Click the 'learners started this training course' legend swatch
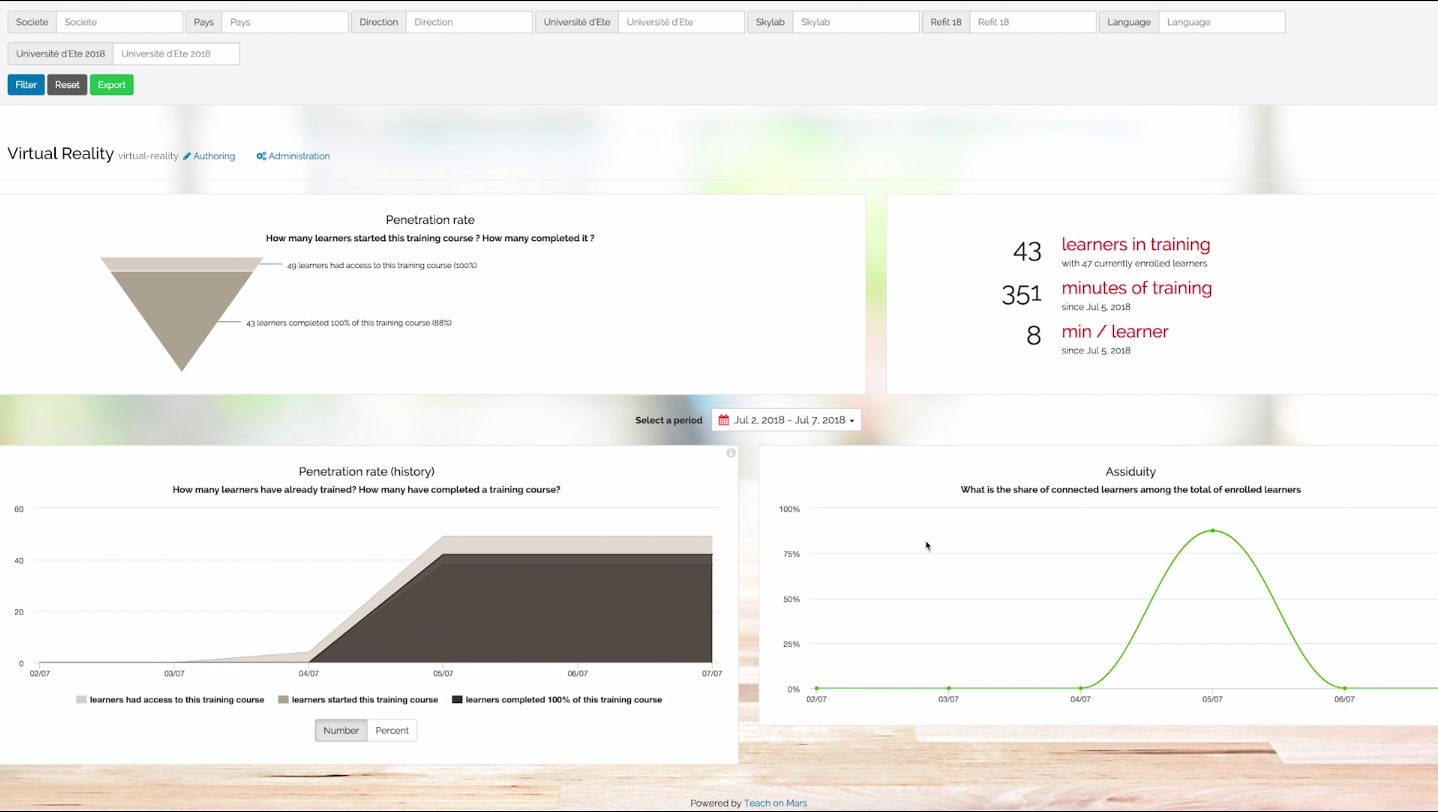Screen dimensions: 1438x812 [284, 700]
